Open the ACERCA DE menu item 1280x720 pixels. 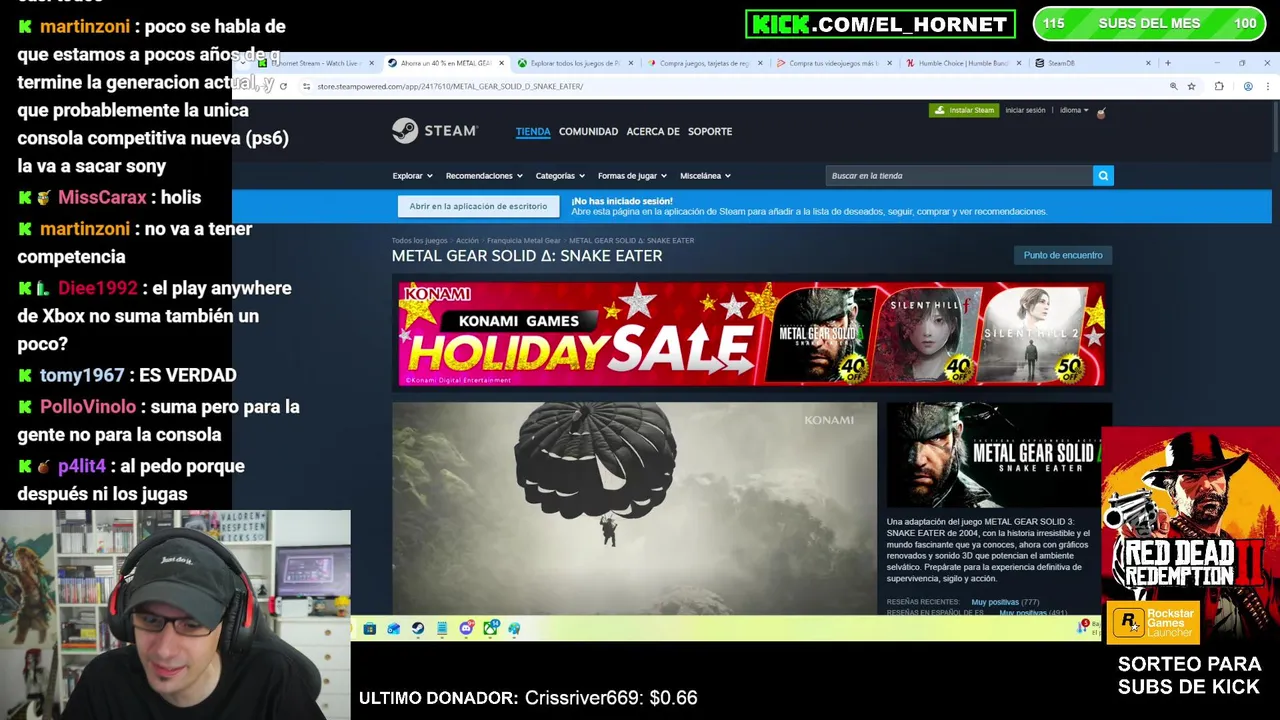(x=653, y=131)
